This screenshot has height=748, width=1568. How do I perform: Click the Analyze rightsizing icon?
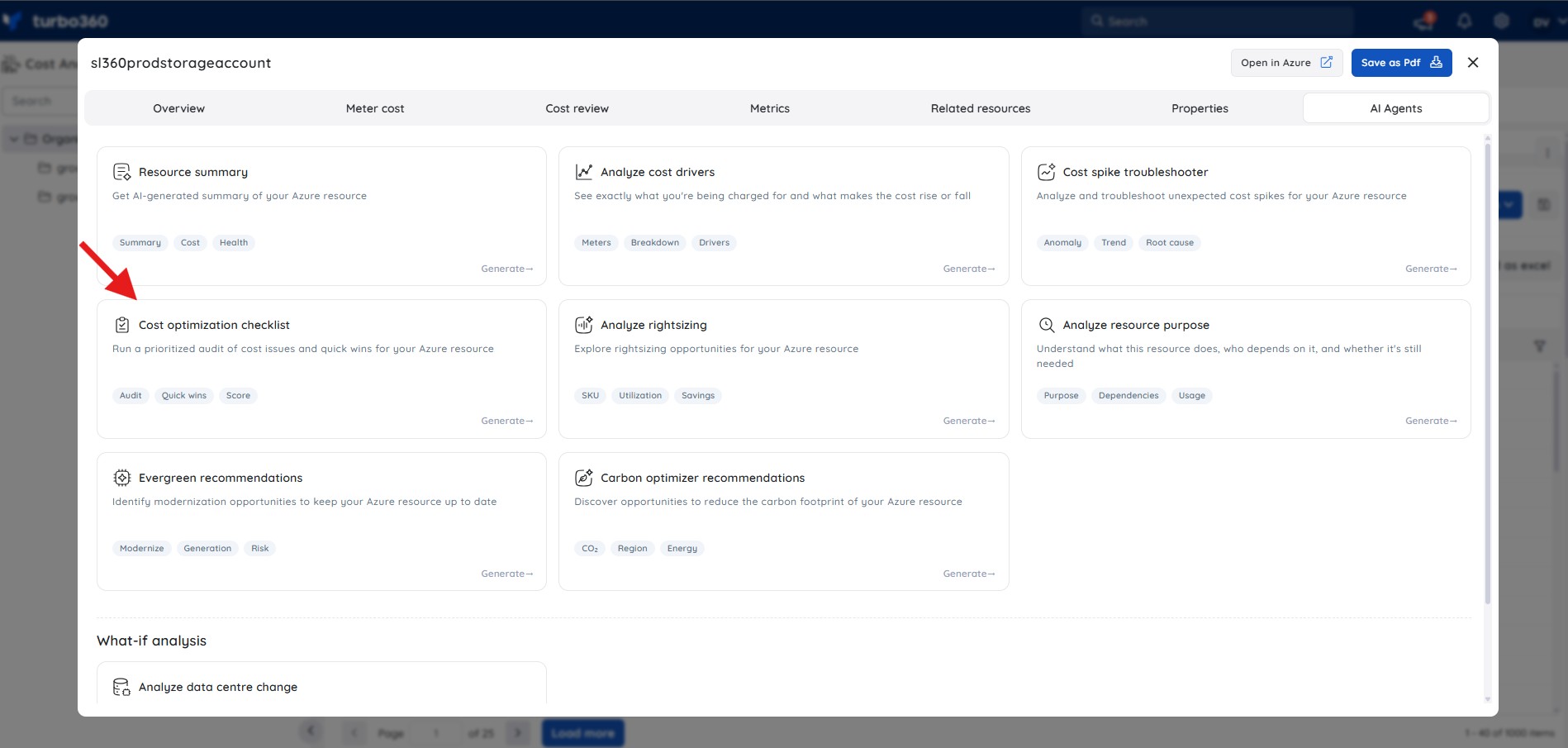[584, 325]
